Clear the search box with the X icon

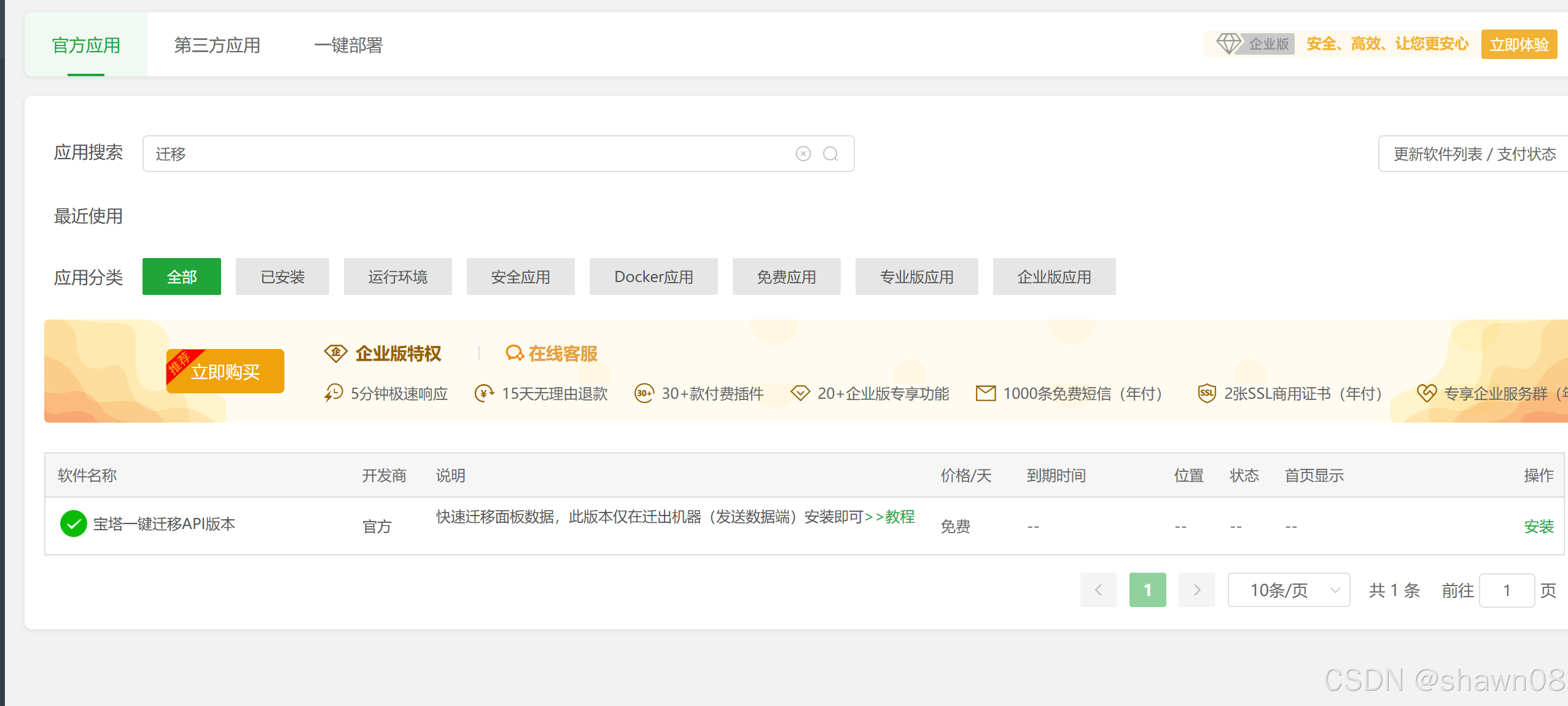pyautogui.click(x=803, y=154)
